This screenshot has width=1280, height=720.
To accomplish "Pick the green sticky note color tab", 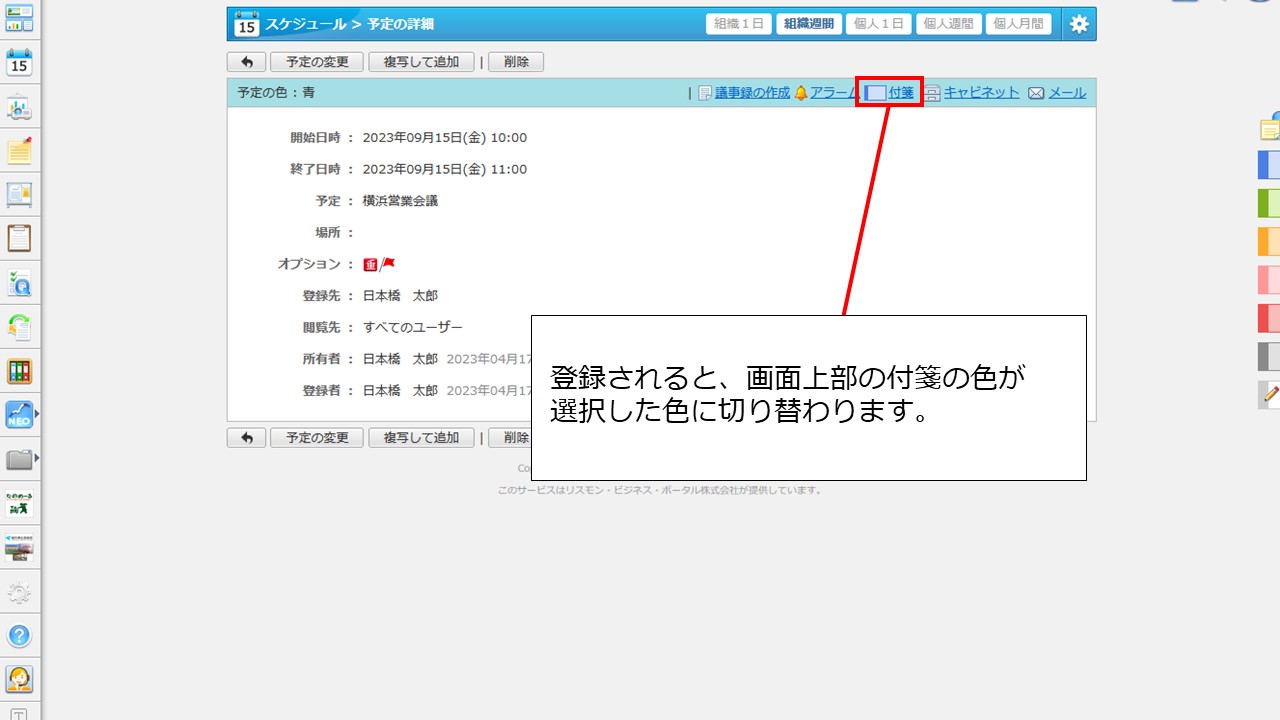I will (1269, 204).
